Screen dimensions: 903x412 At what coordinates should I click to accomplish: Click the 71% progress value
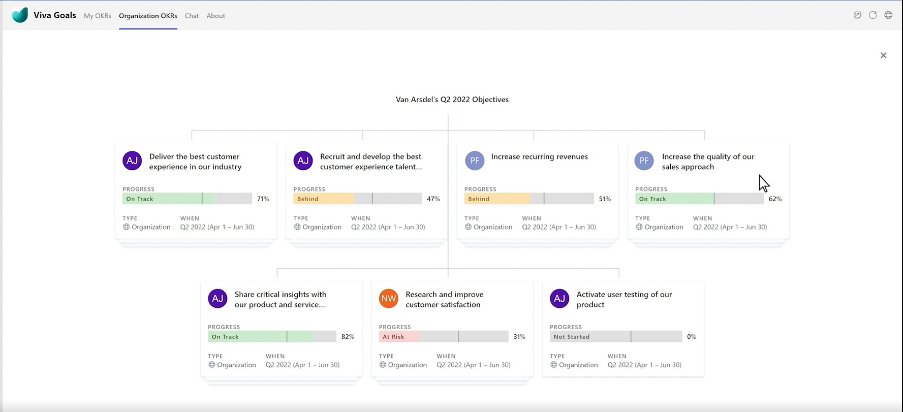tap(263, 199)
